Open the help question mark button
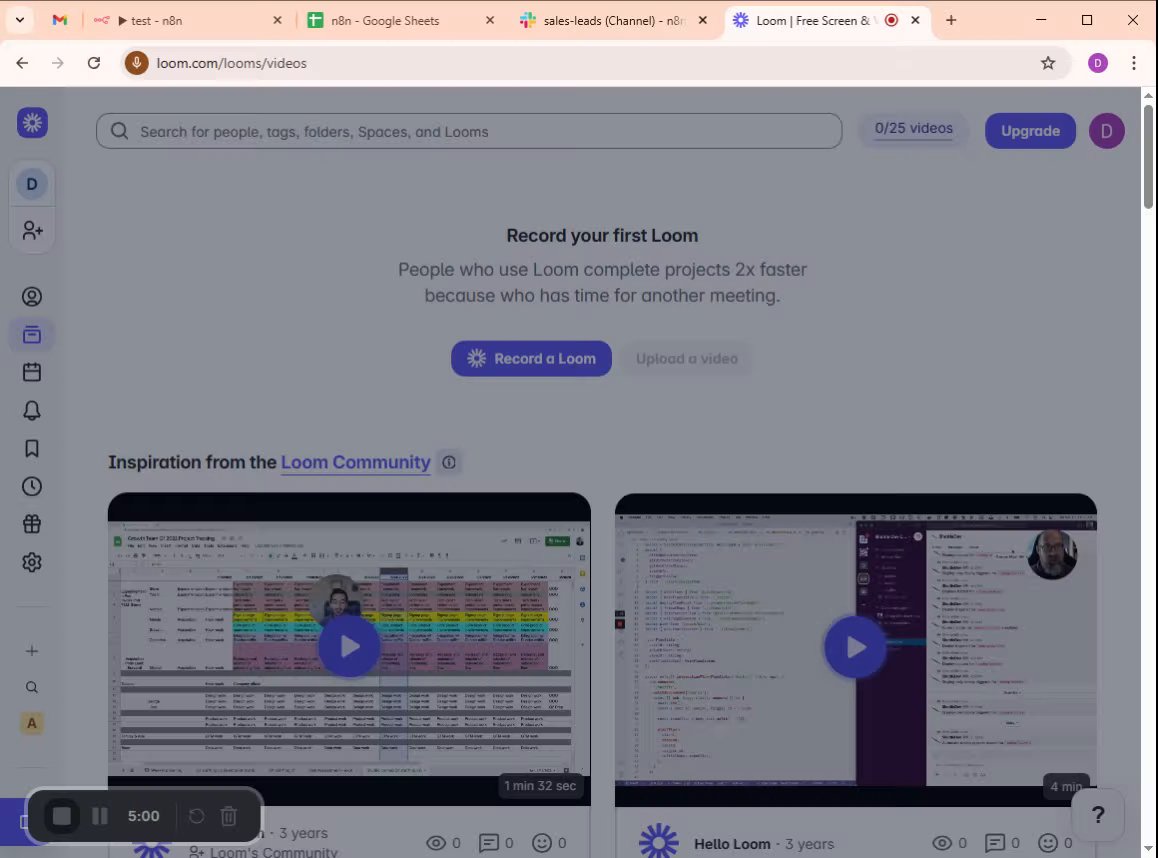 [x=1098, y=814]
